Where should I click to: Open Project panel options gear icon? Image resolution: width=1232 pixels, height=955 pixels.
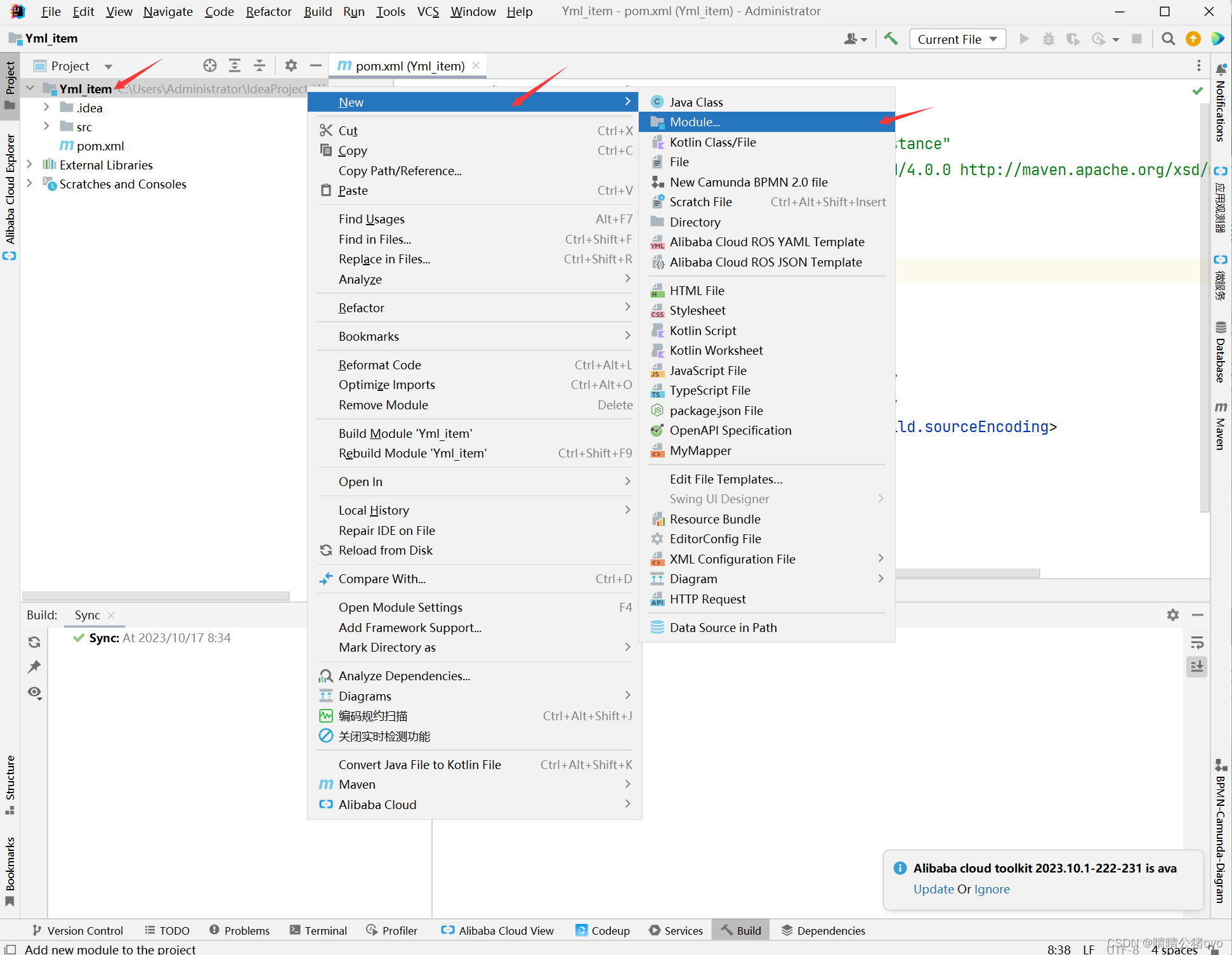point(291,65)
